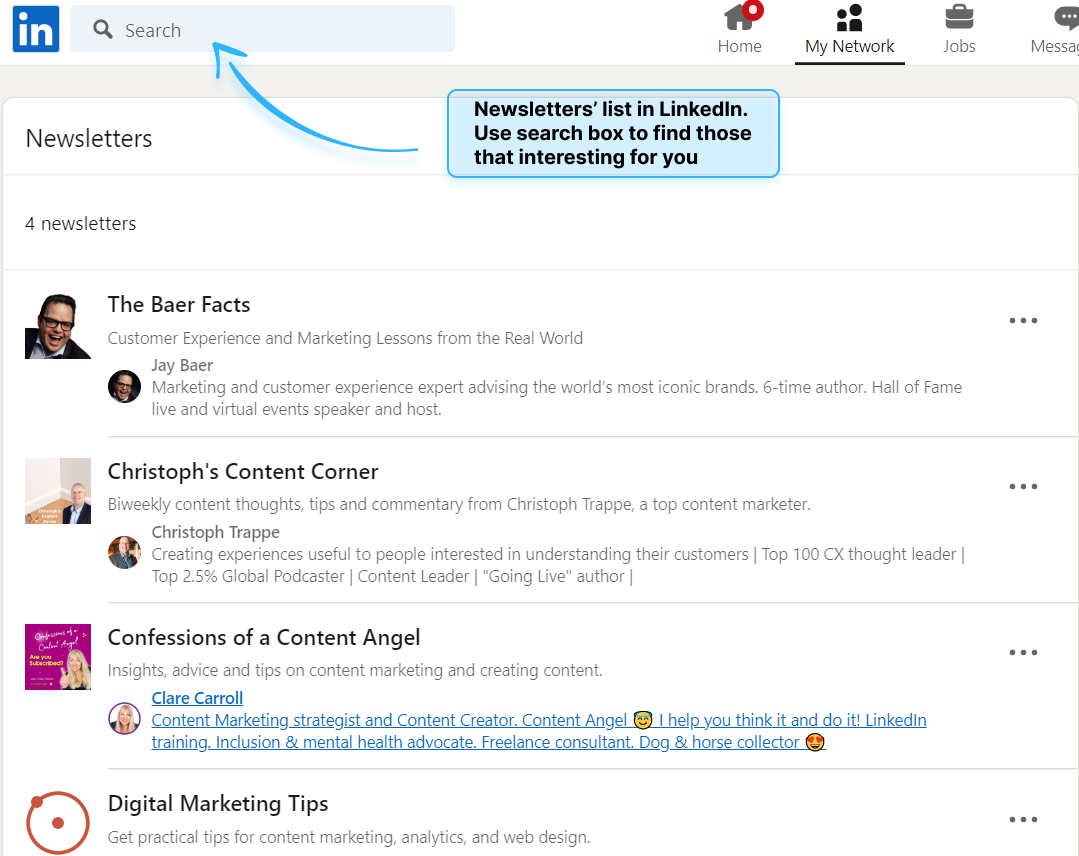This screenshot has width=1079, height=856.
Task: Open options menu for Digital Marketing Tips
Action: click(x=1023, y=820)
